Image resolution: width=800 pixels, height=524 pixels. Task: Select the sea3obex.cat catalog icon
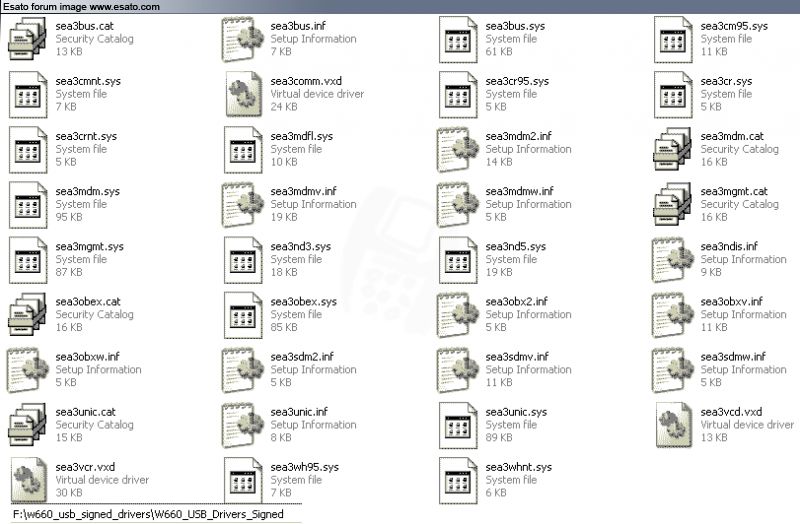click(28, 314)
